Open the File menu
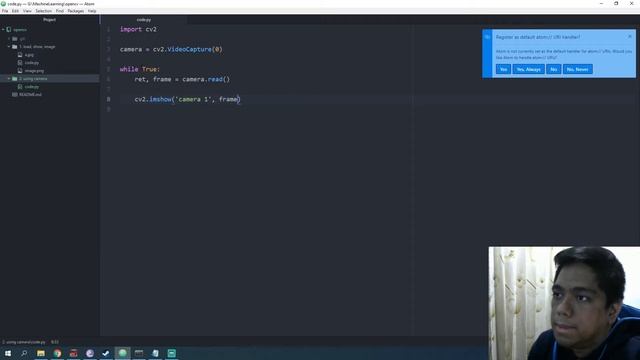 pyautogui.click(x=5, y=11)
